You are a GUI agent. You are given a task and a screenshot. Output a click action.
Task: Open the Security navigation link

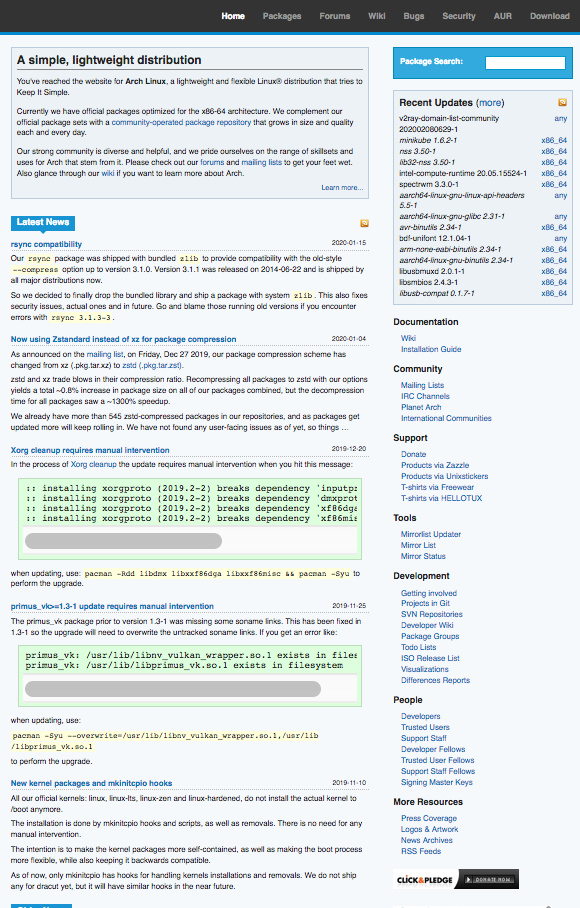tap(458, 16)
